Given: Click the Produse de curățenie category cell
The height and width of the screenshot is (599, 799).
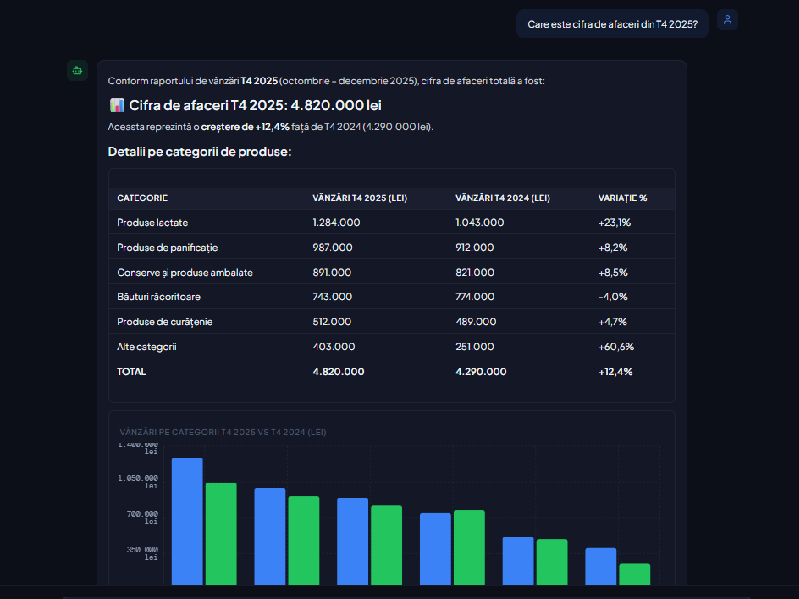Looking at the screenshot, I should coord(164,322).
